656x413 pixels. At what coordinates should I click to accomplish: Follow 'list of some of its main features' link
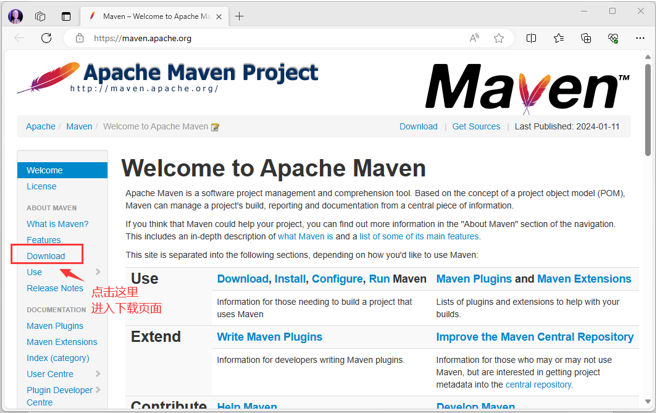[419, 236]
